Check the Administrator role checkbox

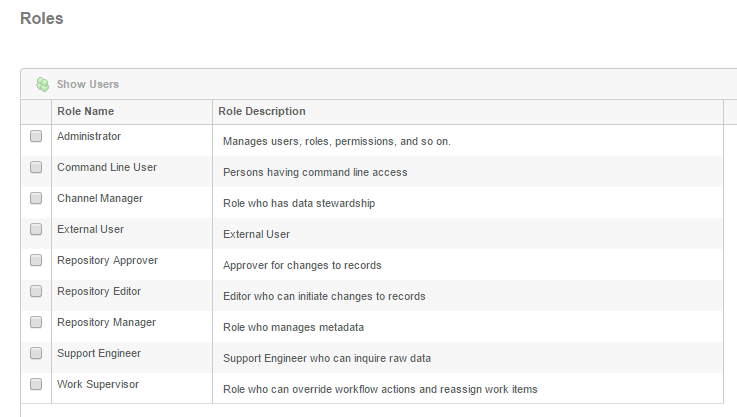[x=36, y=136]
